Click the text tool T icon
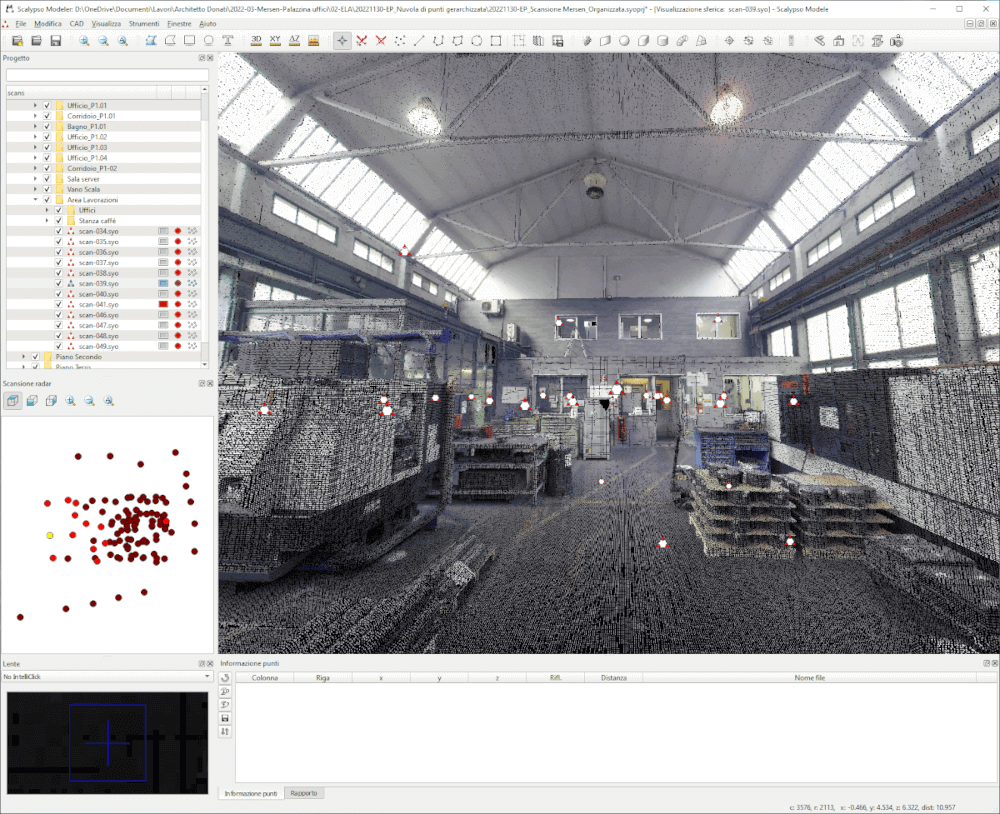The height and width of the screenshot is (814, 1000). pos(228,41)
